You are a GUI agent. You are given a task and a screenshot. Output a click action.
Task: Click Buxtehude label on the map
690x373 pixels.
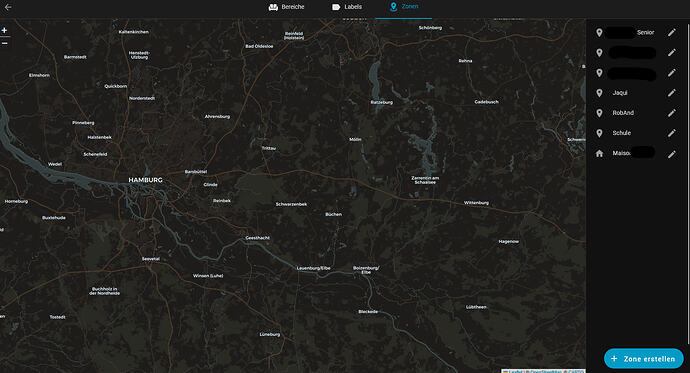pos(54,218)
